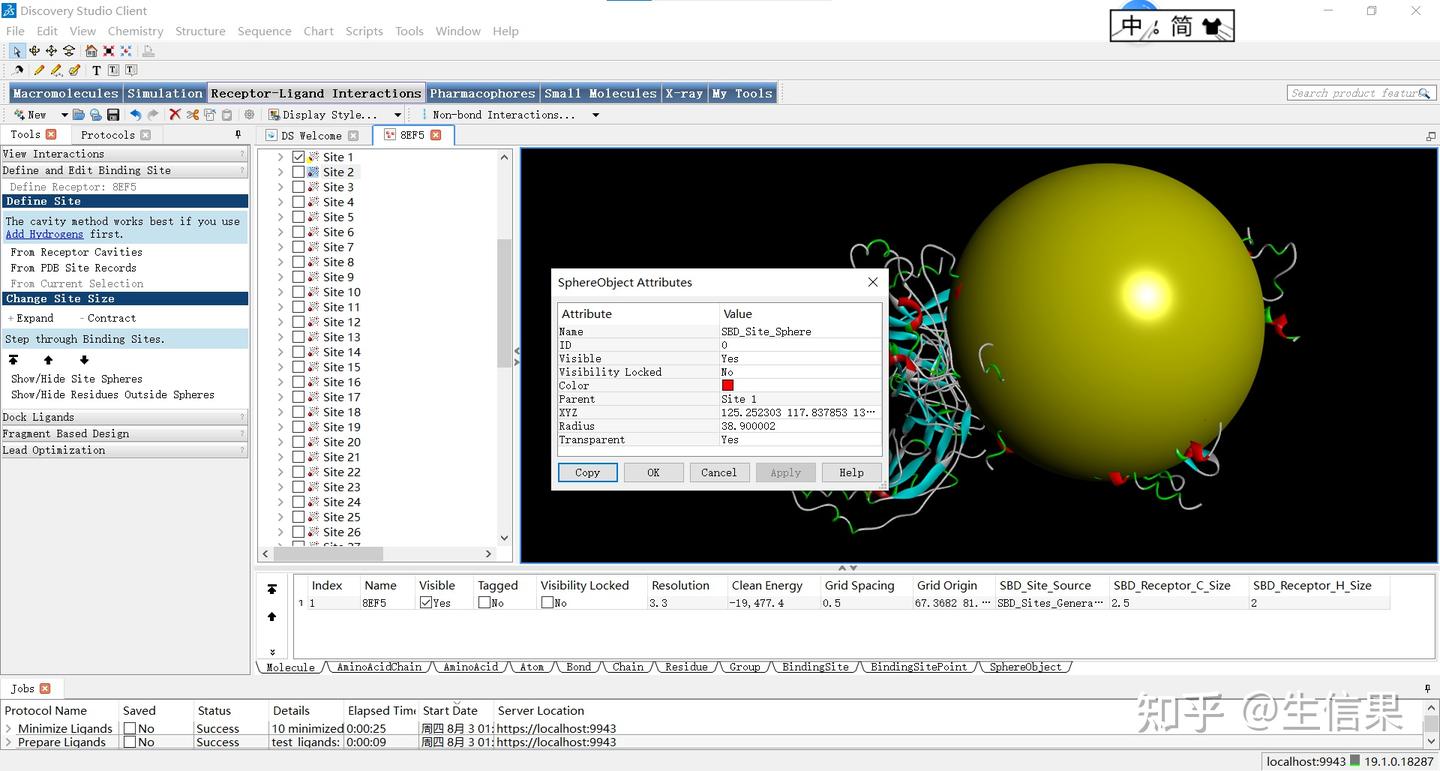
Task: Step down to next binding site arrow
Action: tap(84, 360)
